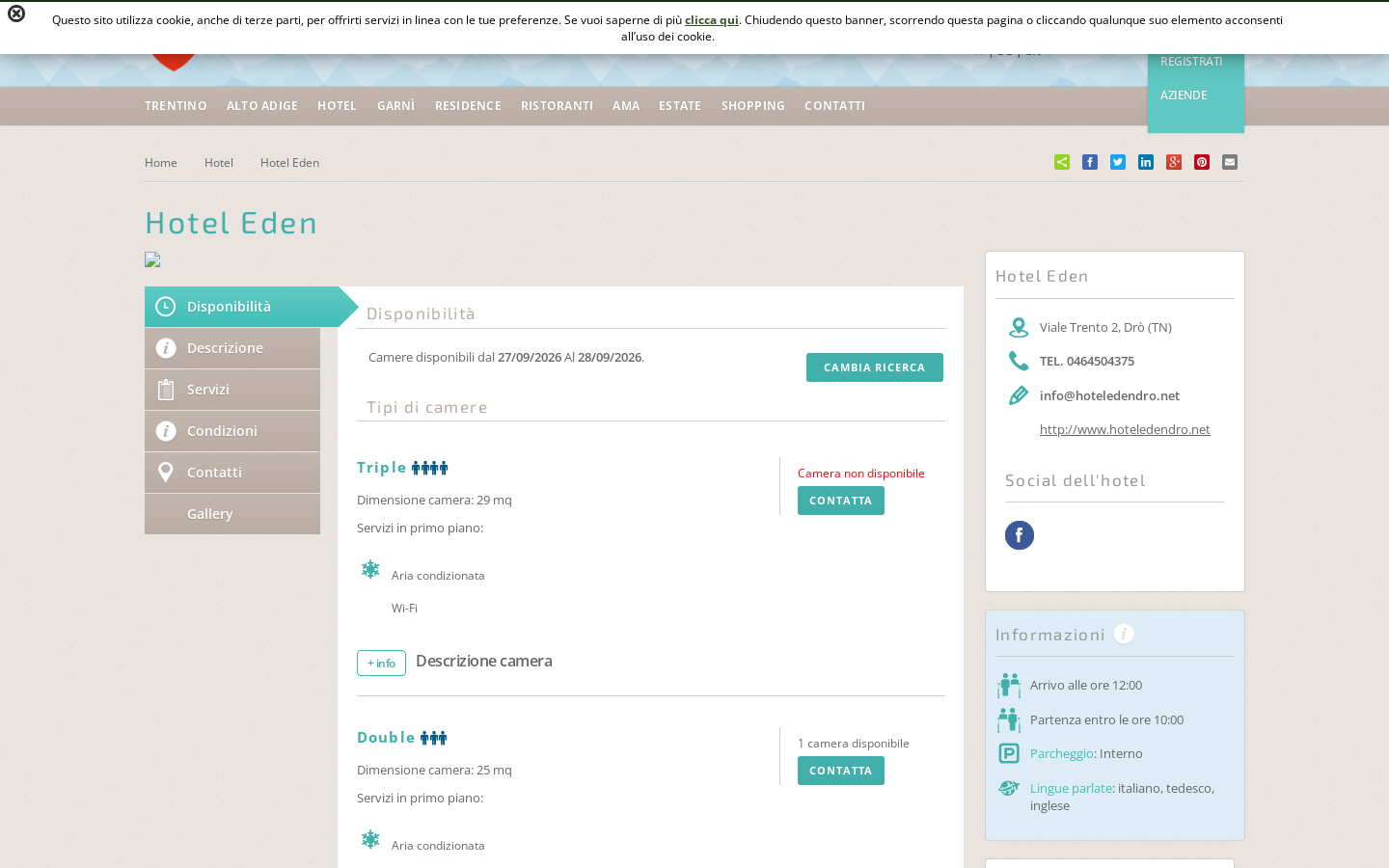
Task: Click the telephone icon beside the number
Action: pos(1019,361)
